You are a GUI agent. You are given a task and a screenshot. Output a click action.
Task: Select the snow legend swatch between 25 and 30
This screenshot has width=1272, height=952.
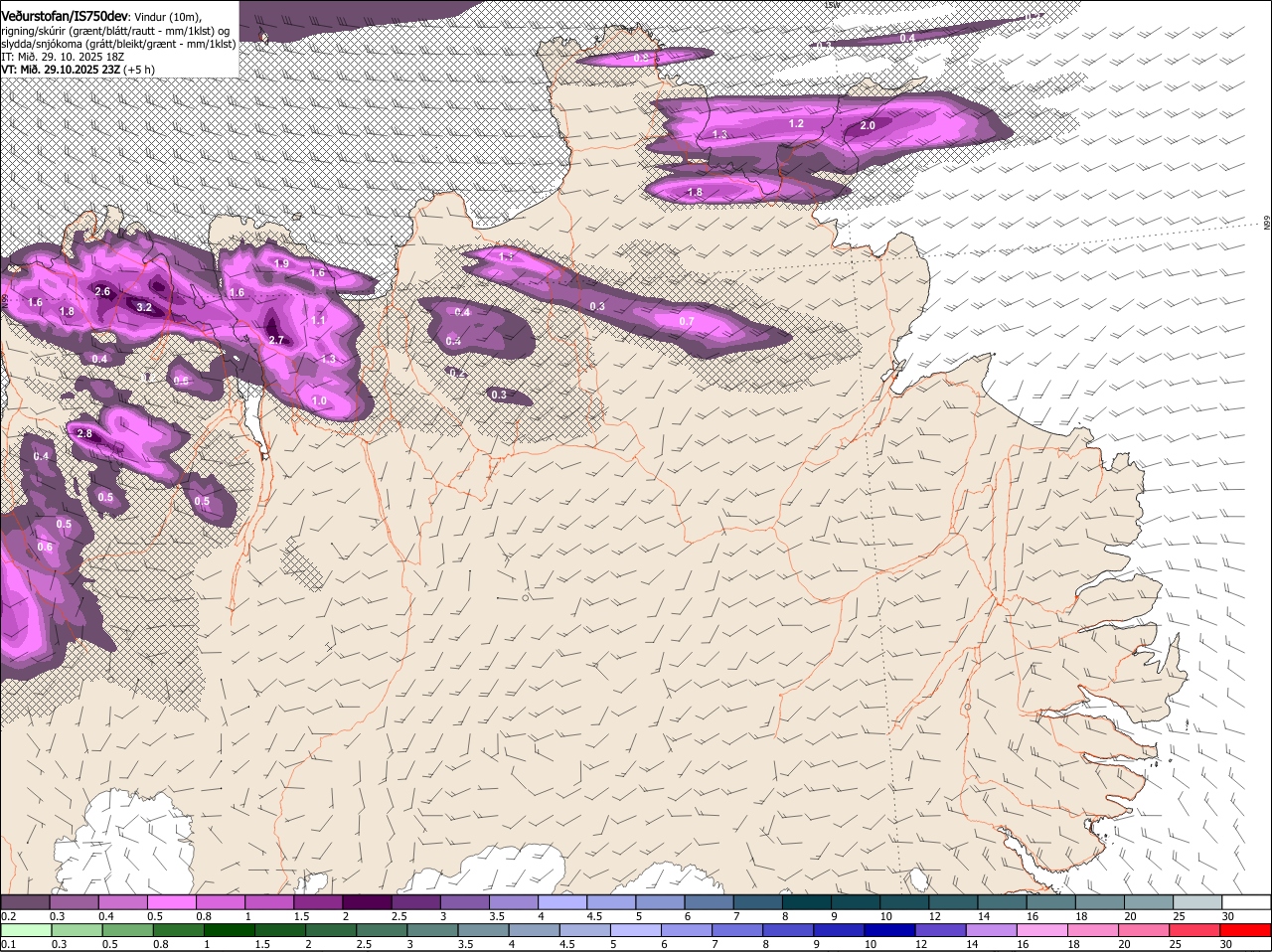click(x=1197, y=901)
